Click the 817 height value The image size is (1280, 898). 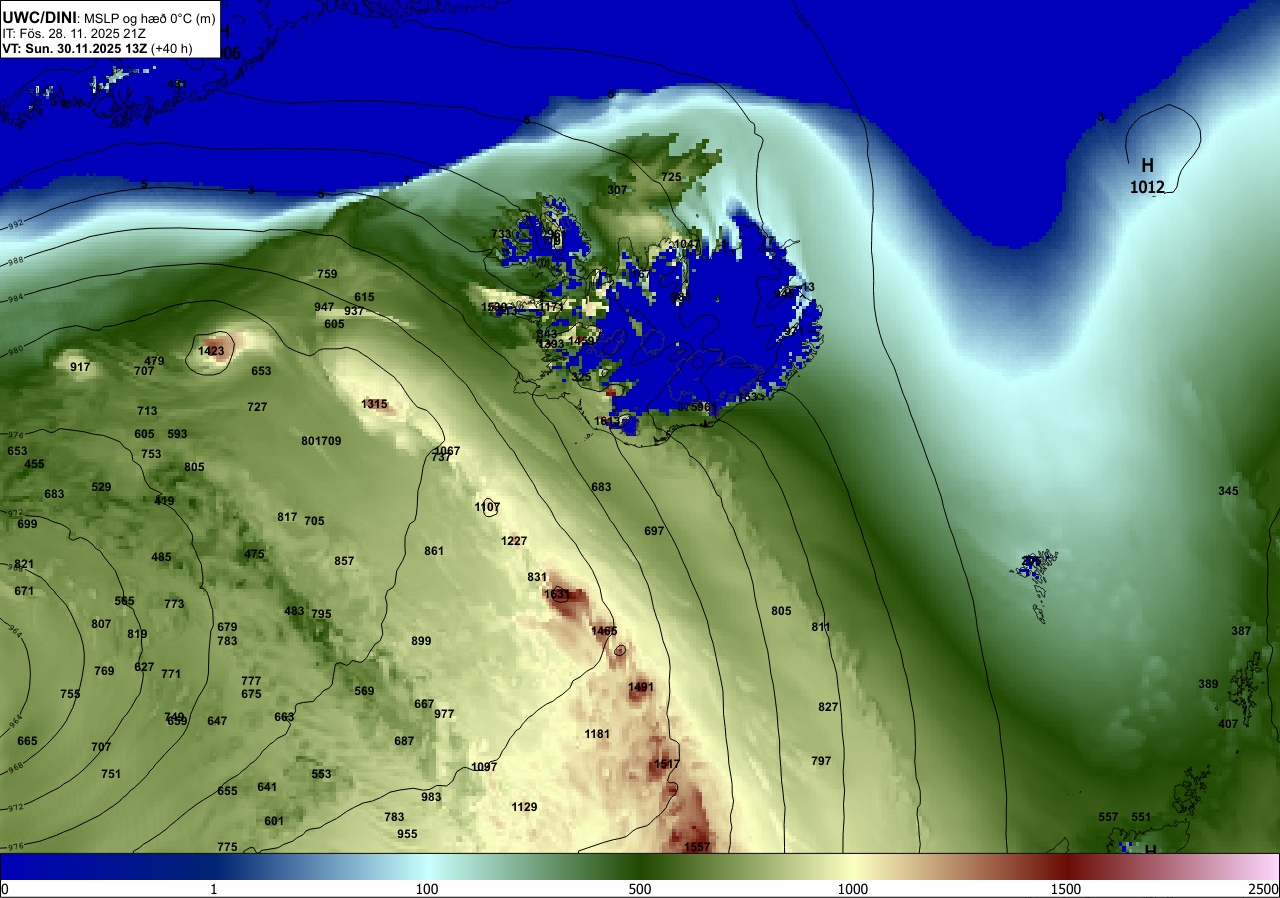(287, 517)
